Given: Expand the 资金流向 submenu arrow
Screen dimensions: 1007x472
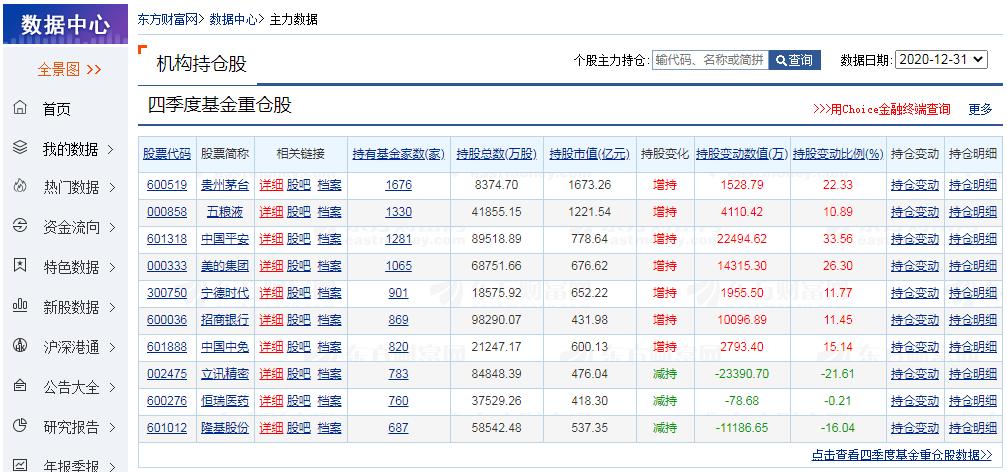Looking at the screenshot, I should [112, 227].
